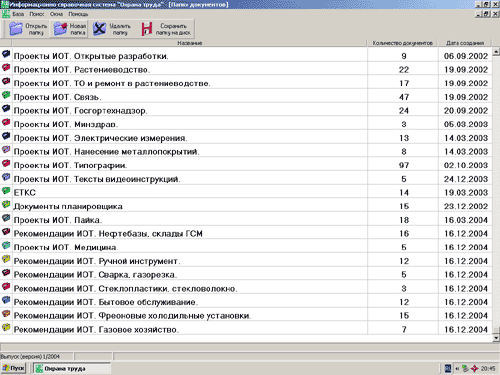Click date '06.09.2002' in the first row
The width and height of the screenshot is (500, 375).
pyautogui.click(x=466, y=56)
